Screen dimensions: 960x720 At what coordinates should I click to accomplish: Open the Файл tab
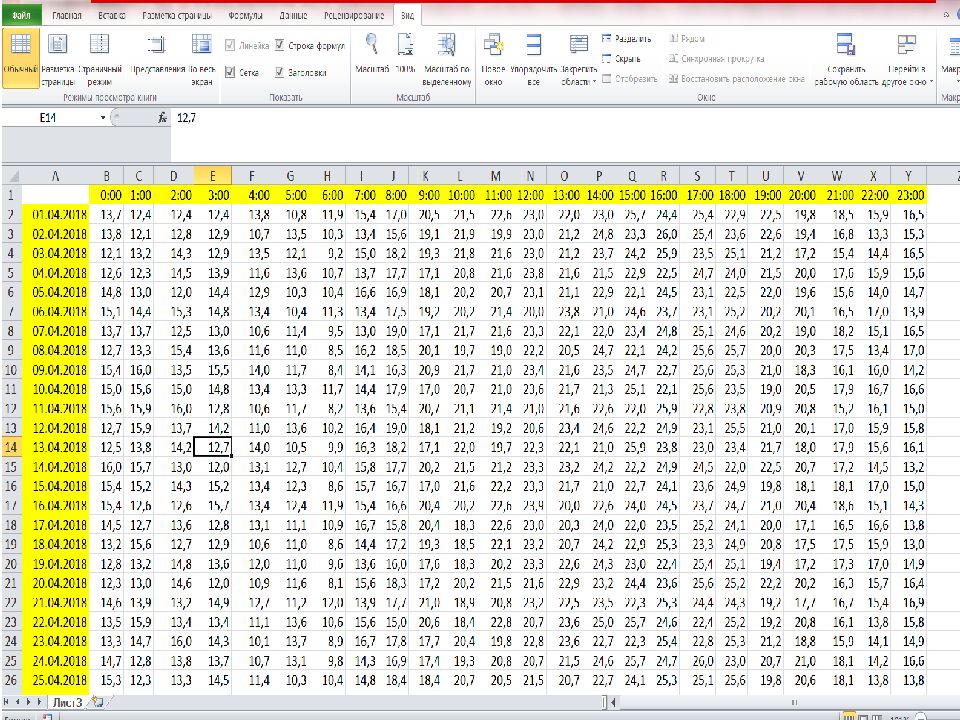tap(20, 17)
